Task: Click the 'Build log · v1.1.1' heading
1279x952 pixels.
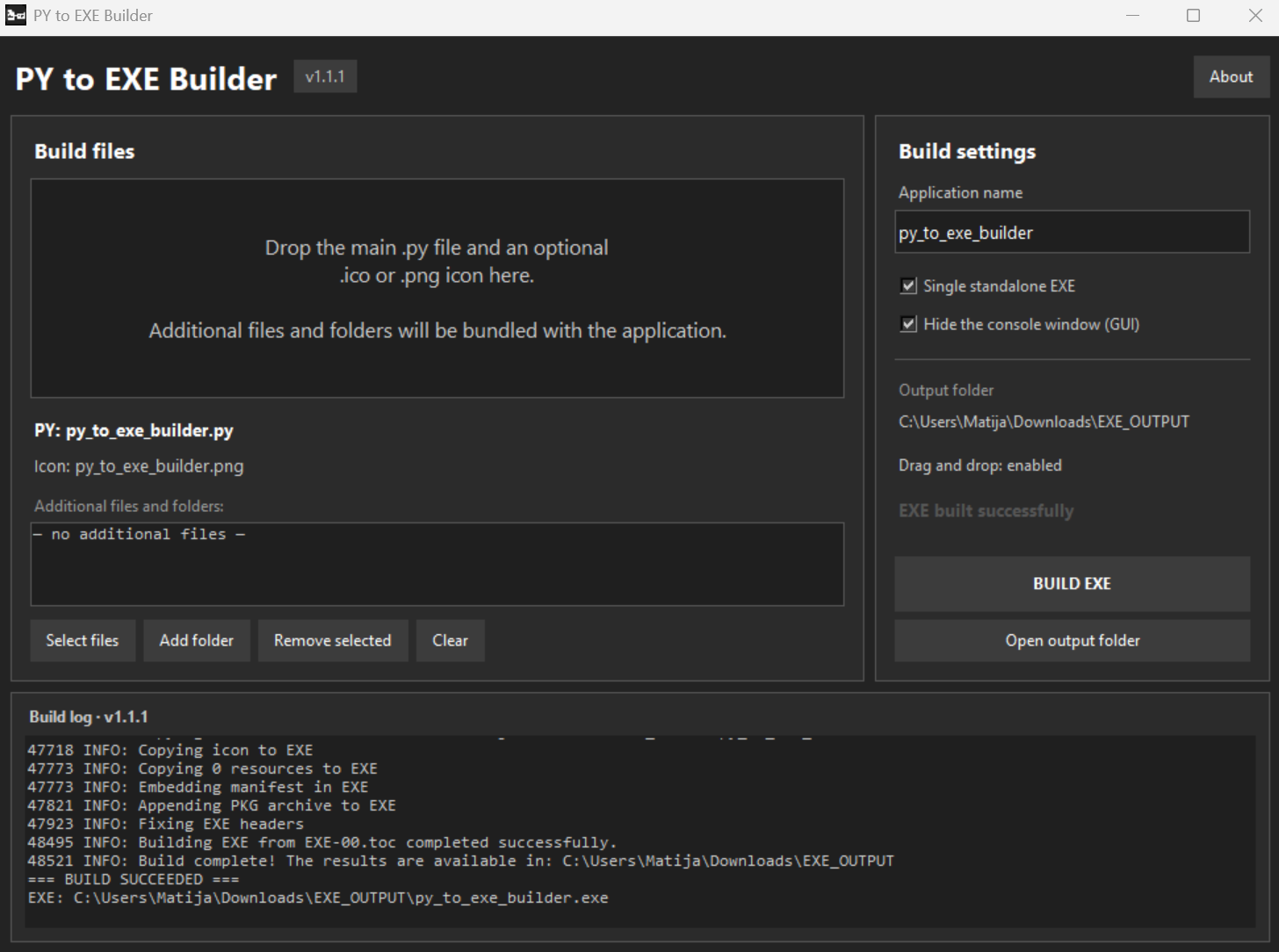Action: click(x=89, y=717)
